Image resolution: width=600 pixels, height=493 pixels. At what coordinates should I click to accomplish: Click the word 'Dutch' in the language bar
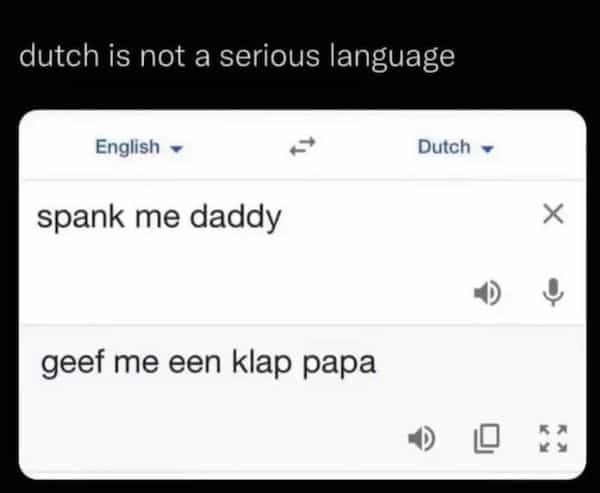point(444,147)
